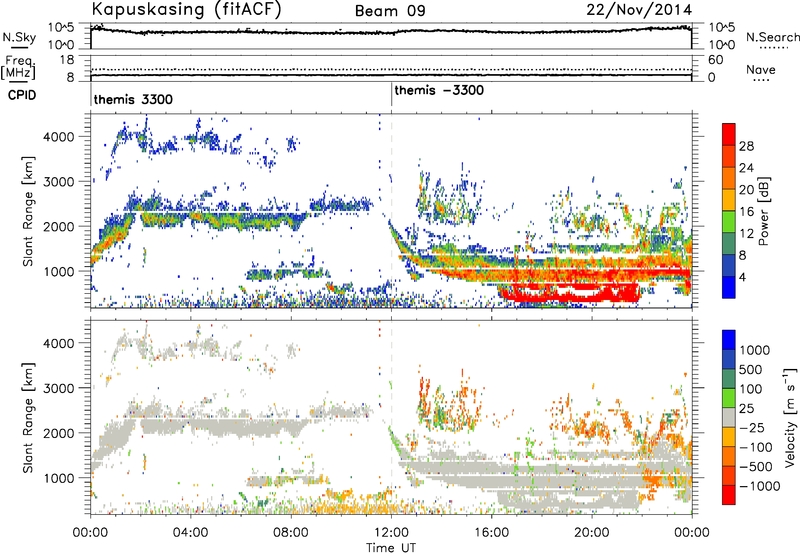Click the '28' tick on the Power scale
The height and width of the screenshot is (554, 800).
[746, 146]
